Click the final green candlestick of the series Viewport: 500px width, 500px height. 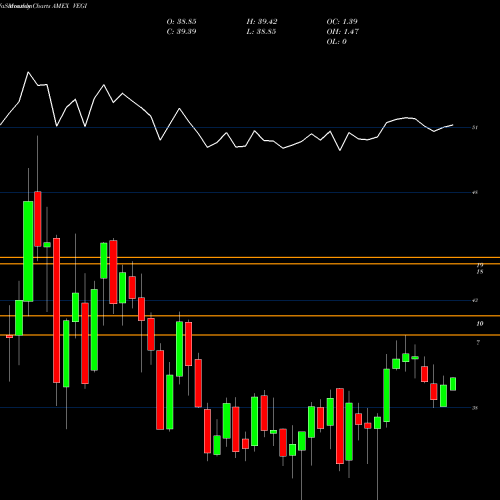coord(453,384)
